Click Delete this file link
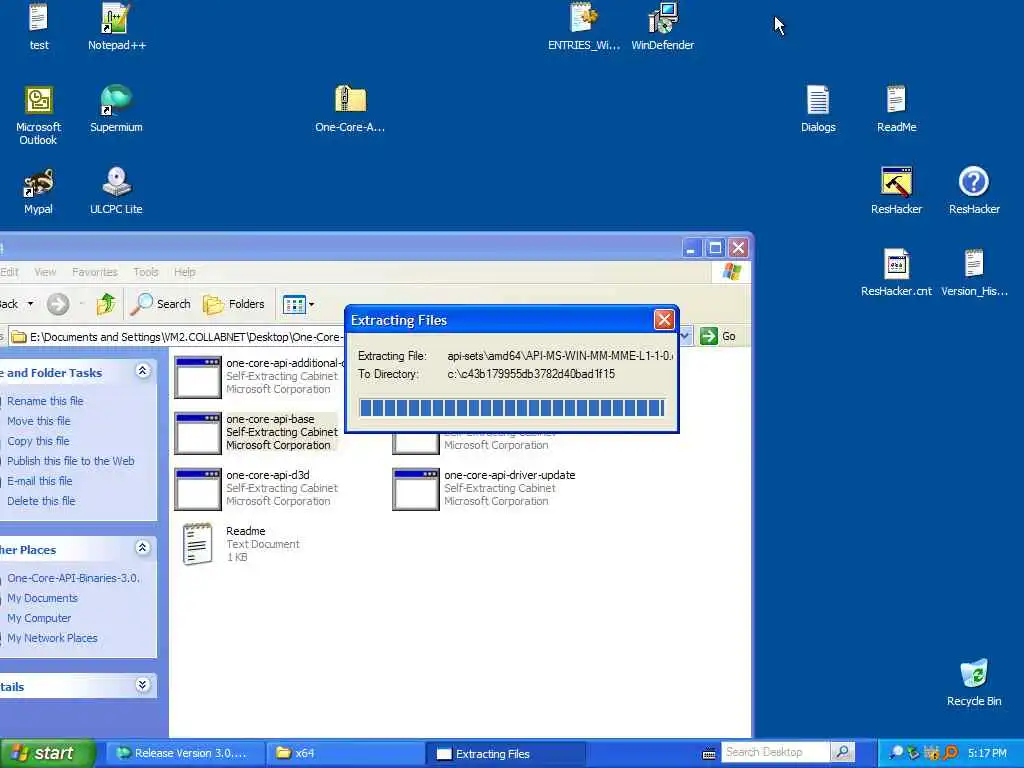 coord(41,501)
